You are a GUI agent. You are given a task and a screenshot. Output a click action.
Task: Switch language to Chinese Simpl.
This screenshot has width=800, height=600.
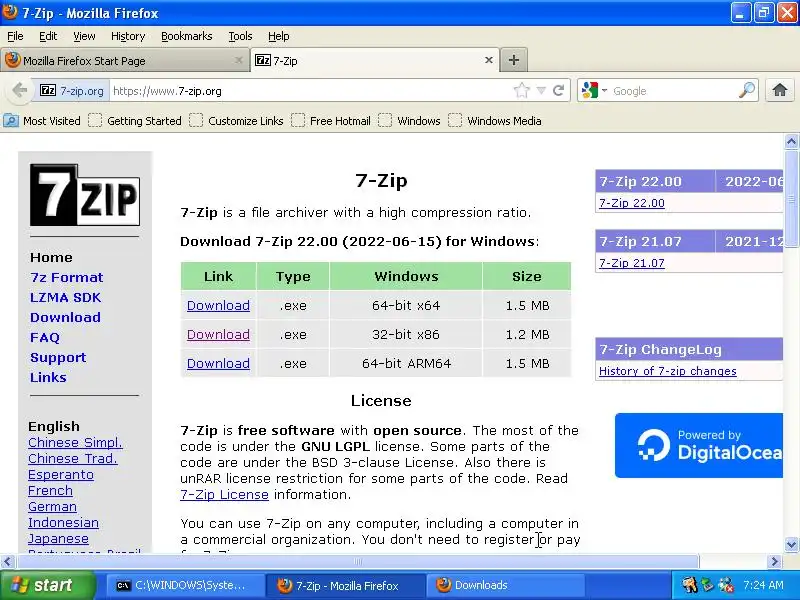(76, 442)
